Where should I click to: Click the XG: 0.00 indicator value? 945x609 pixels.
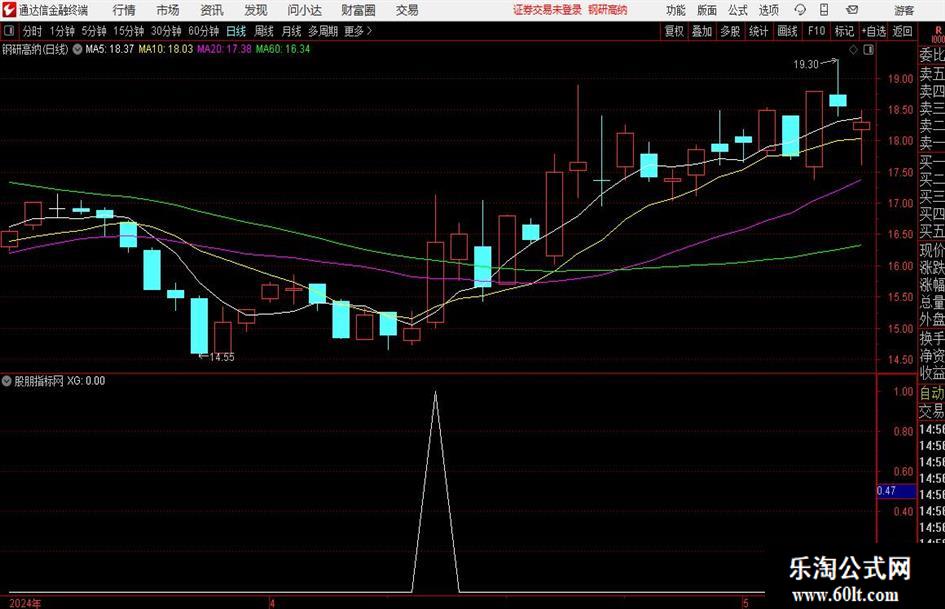point(86,380)
